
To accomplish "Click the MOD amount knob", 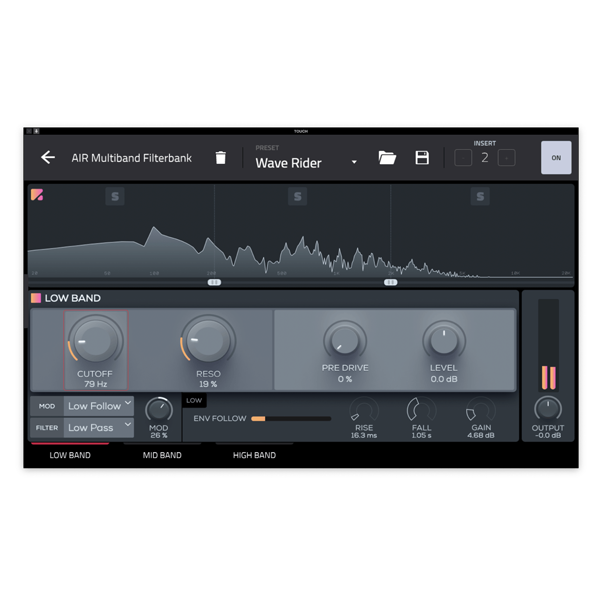I will (x=159, y=409).
